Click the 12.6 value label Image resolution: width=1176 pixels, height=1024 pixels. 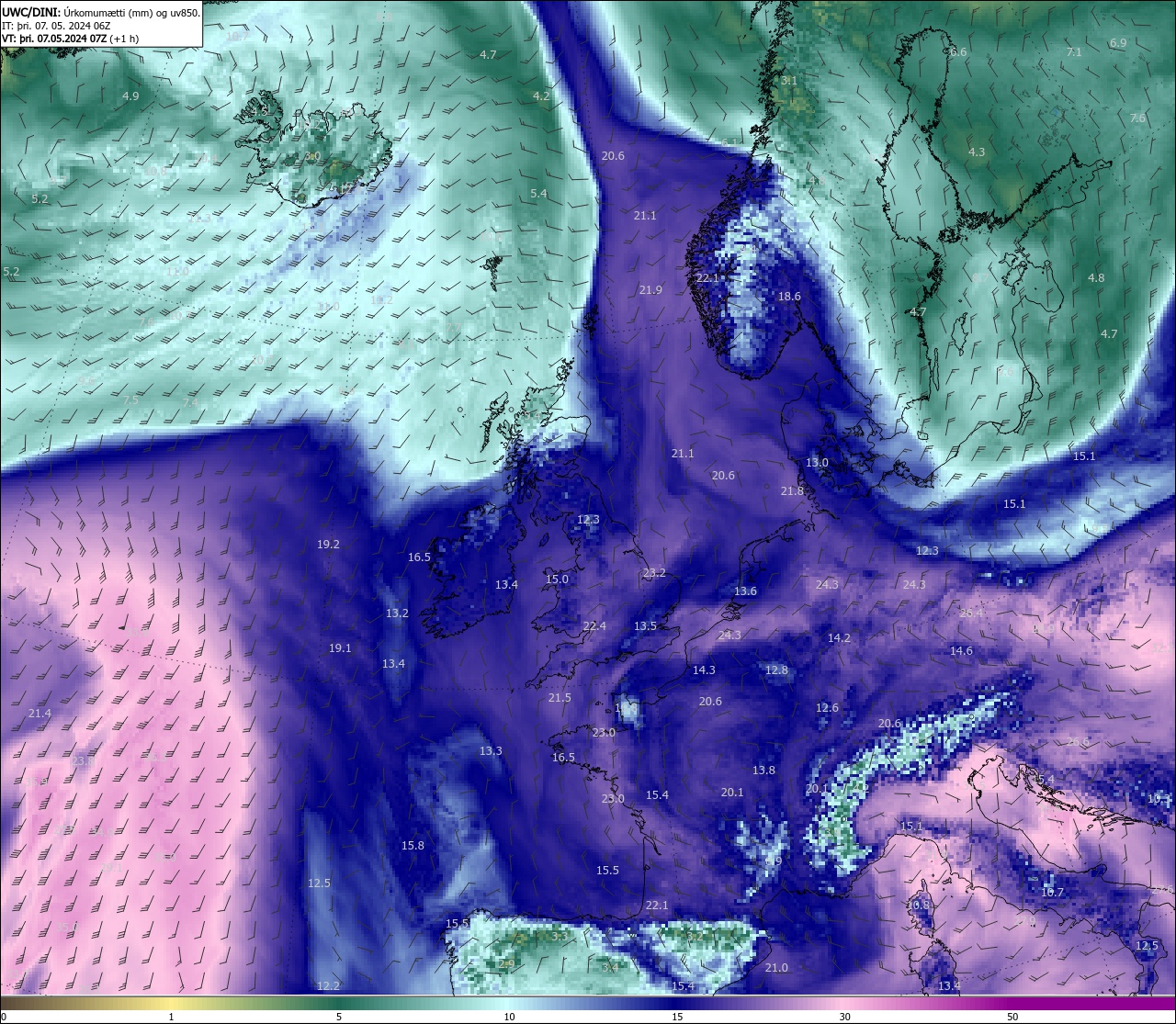click(827, 707)
